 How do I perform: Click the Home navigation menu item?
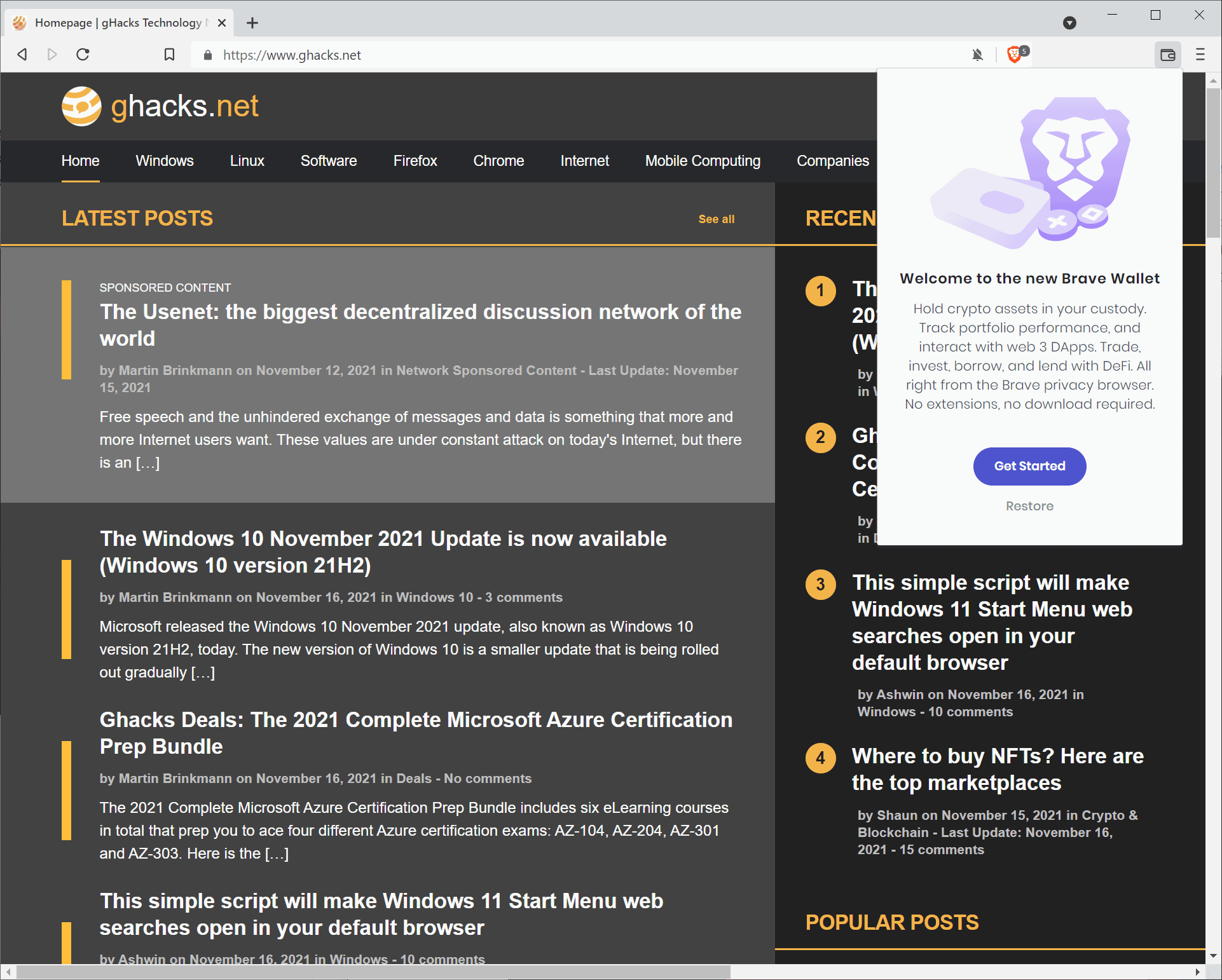coord(79,160)
